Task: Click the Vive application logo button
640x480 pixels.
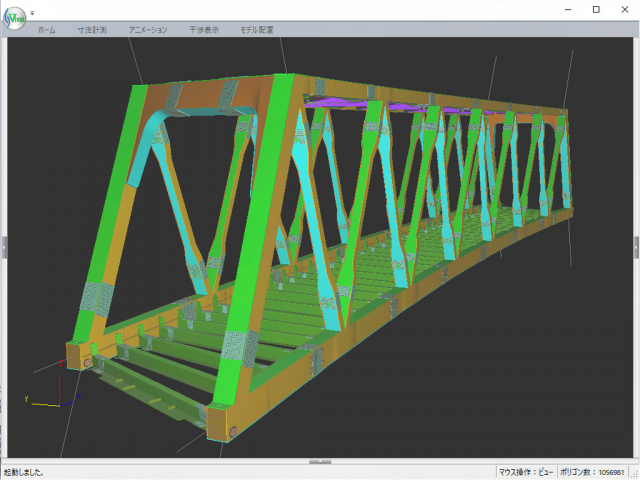Action: (x=16, y=19)
